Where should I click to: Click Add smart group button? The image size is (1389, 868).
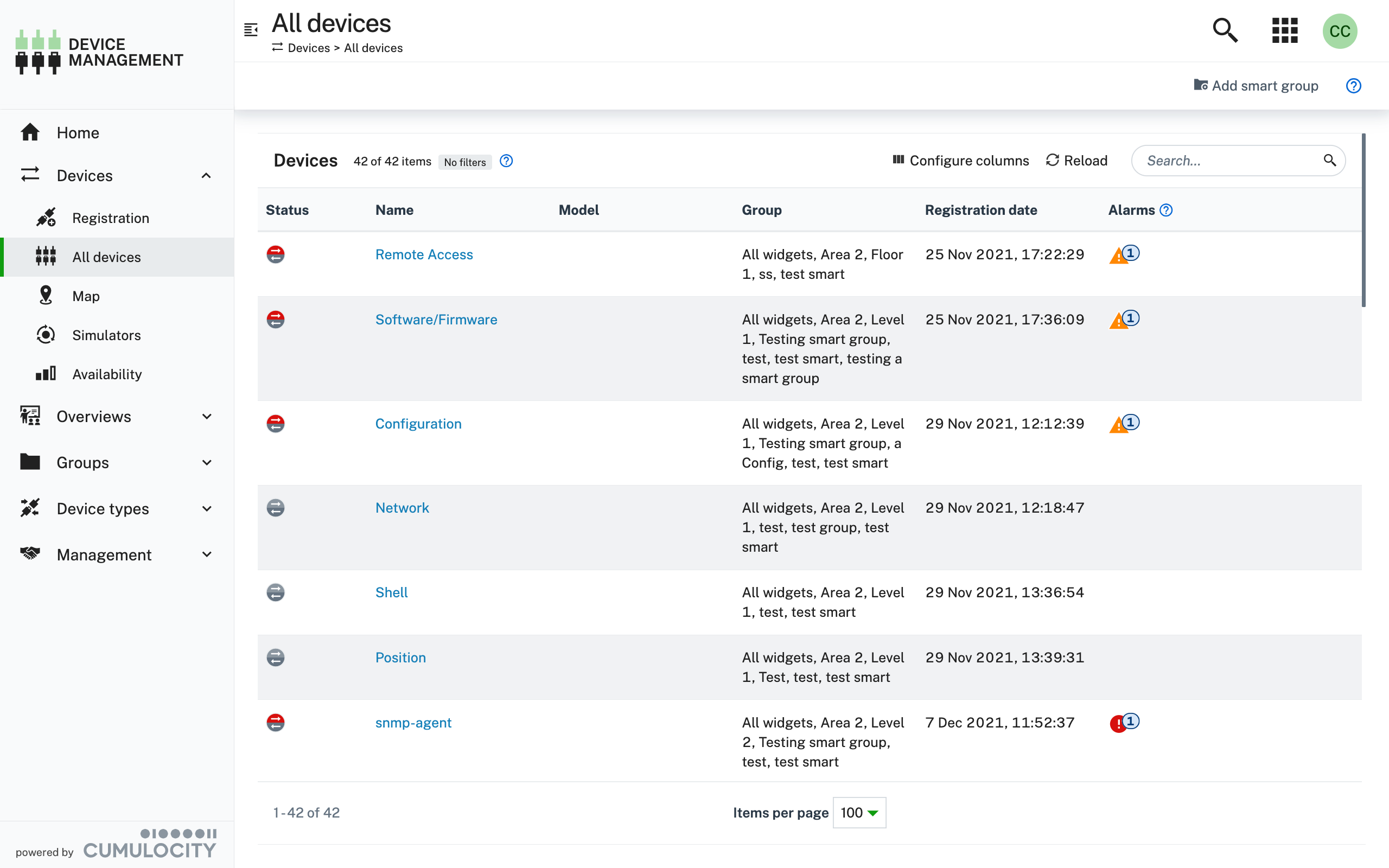tap(1256, 86)
